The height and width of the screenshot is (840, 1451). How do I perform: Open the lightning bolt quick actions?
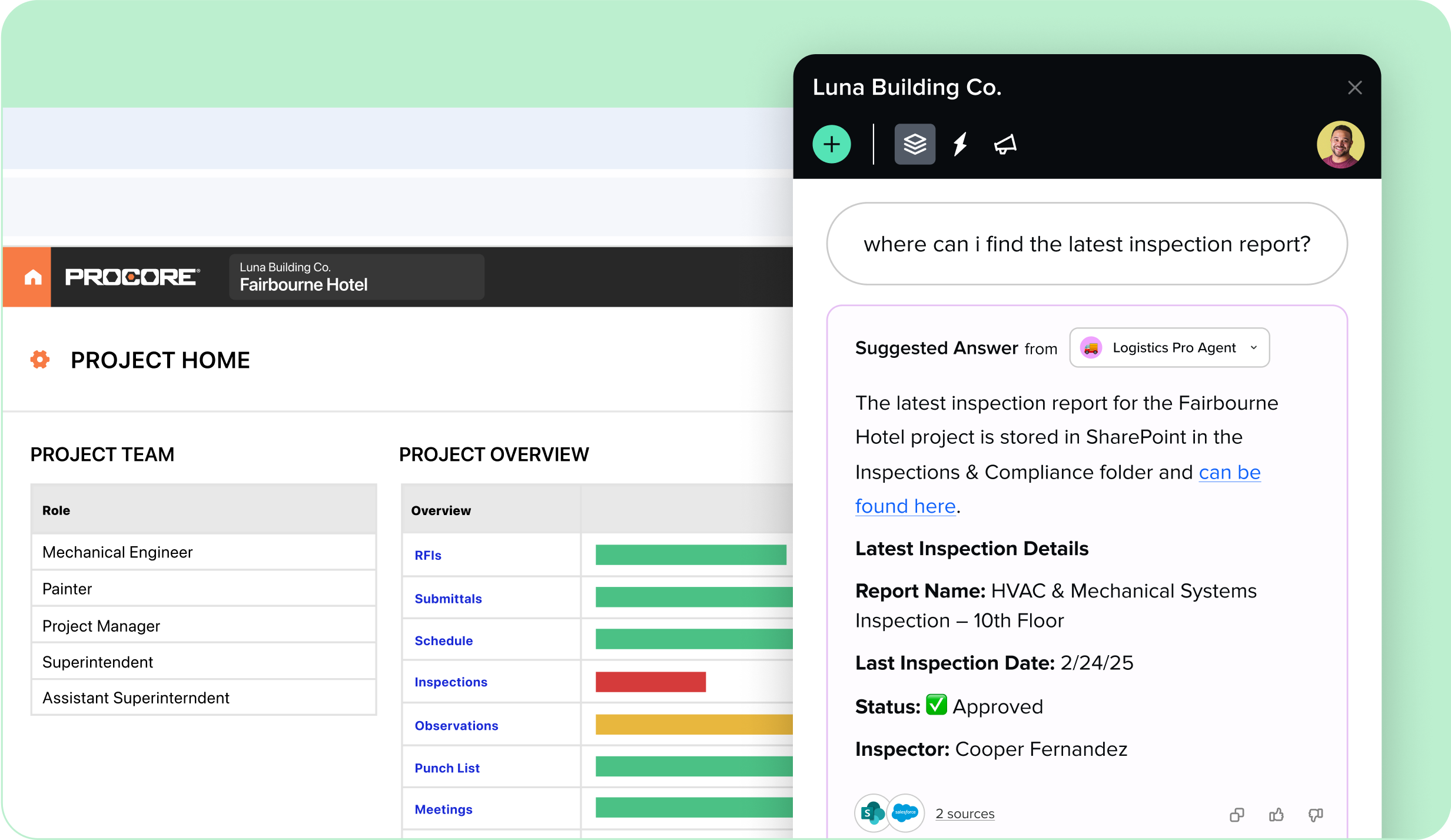click(x=960, y=144)
